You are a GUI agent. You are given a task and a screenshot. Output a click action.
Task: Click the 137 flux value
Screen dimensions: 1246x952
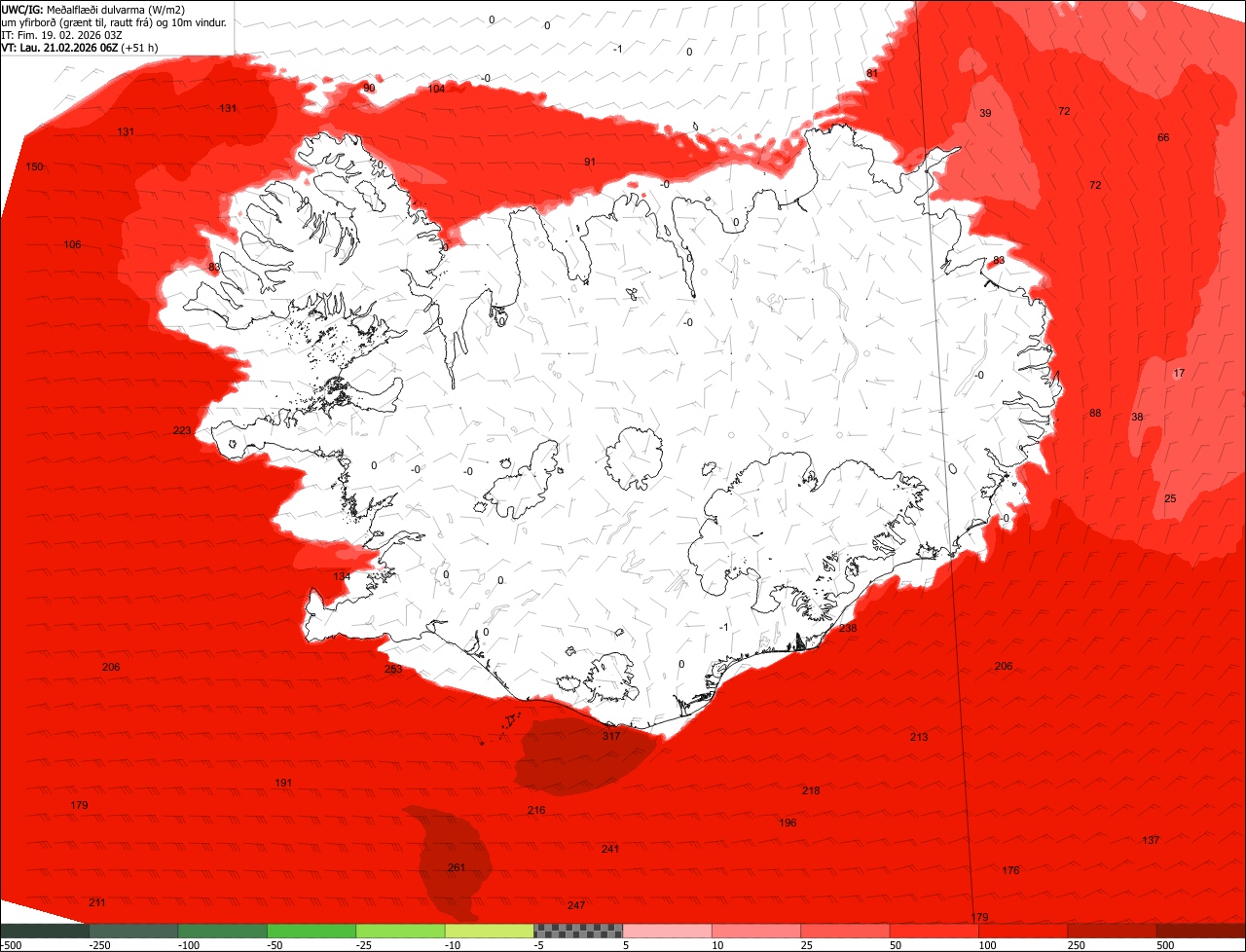1152,840
